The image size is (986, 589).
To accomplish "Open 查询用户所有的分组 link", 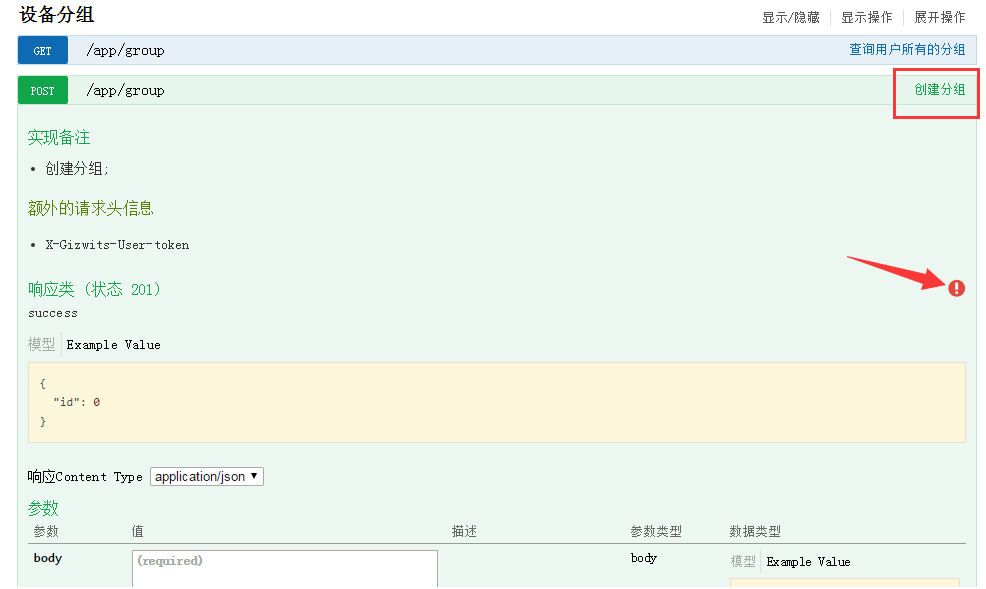I will tap(907, 49).
